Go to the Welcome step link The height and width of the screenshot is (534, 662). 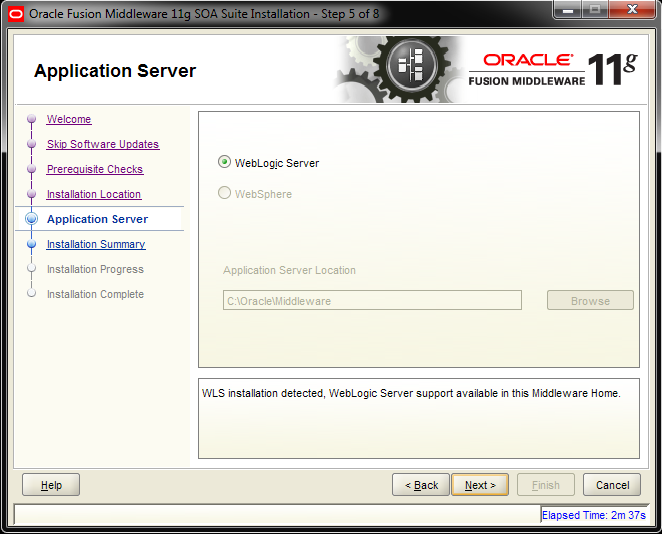[69, 119]
